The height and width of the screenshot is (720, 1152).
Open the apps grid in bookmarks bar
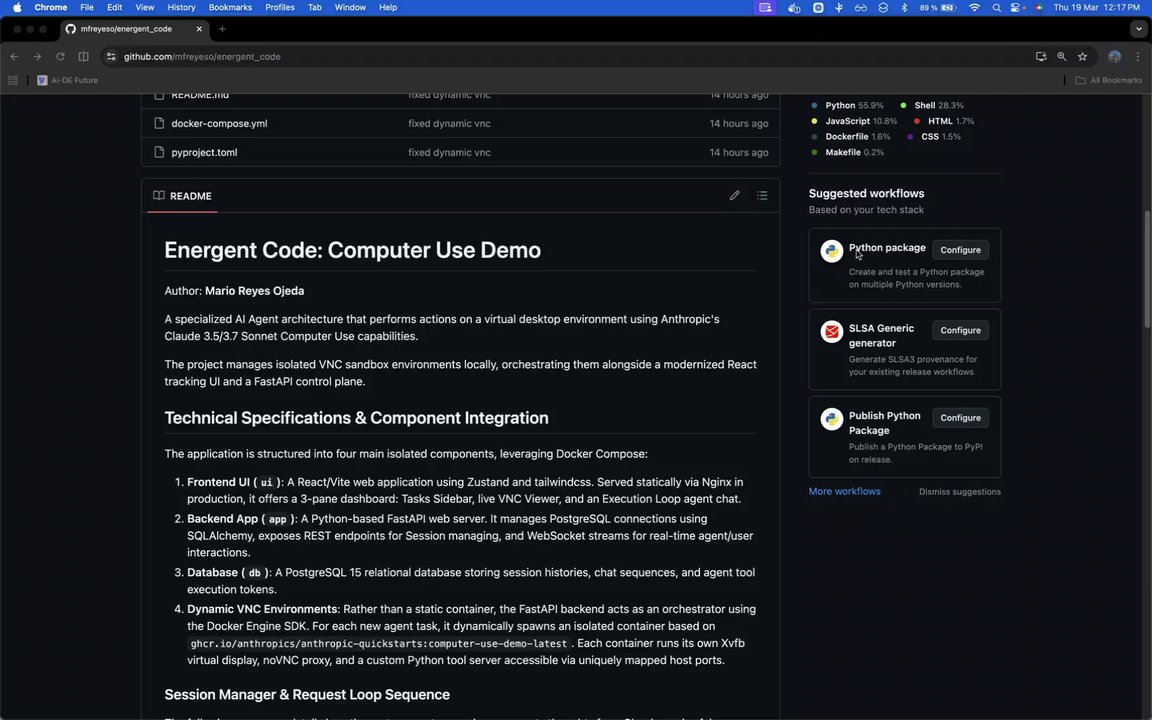click(x=12, y=80)
